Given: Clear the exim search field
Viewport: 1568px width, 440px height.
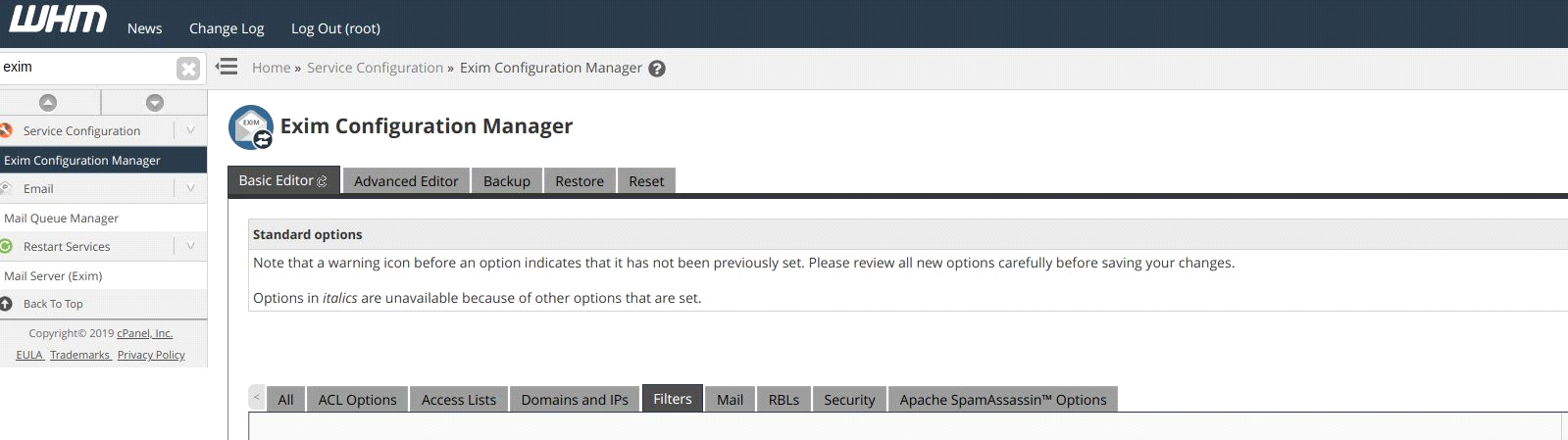Looking at the screenshot, I should point(188,68).
